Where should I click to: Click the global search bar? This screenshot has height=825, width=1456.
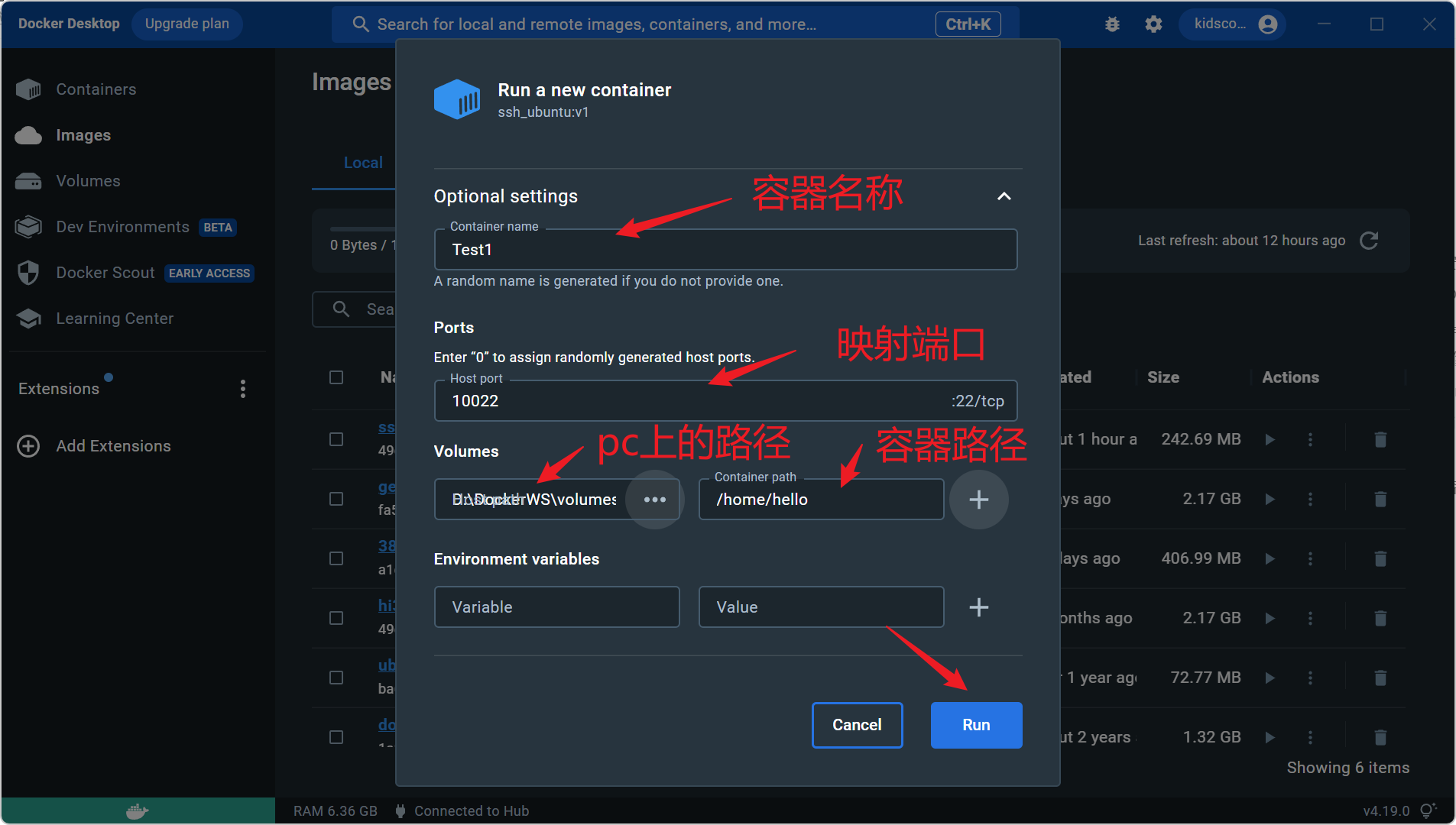[x=676, y=24]
